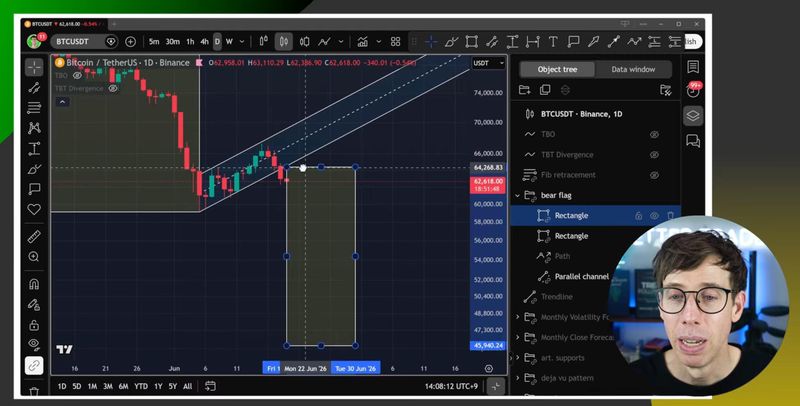Open the time interval dropdown arrow
Image resolution: width=800 pixels, height=406 pixels.
(x=242, y=42)
